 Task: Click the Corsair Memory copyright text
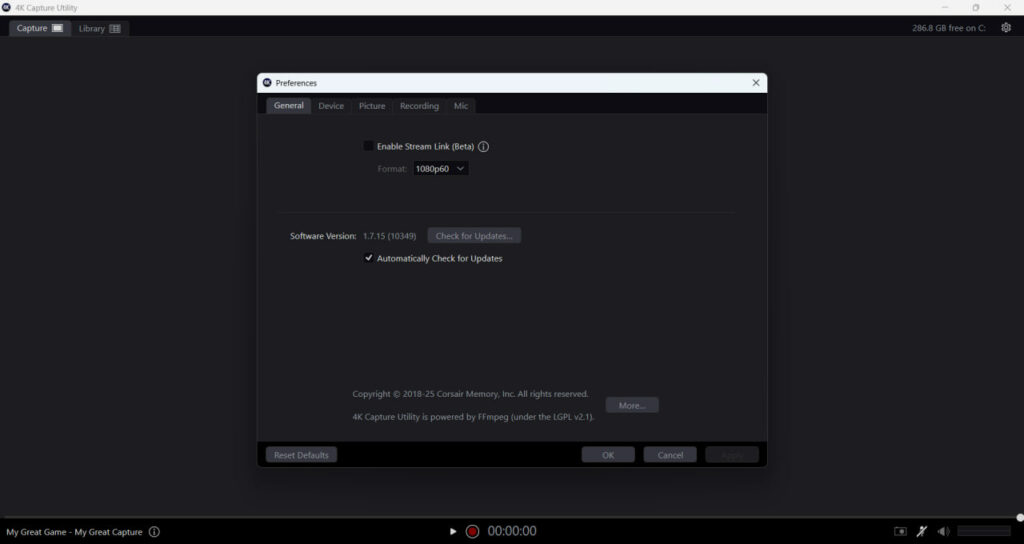click(x=470, y=394)
